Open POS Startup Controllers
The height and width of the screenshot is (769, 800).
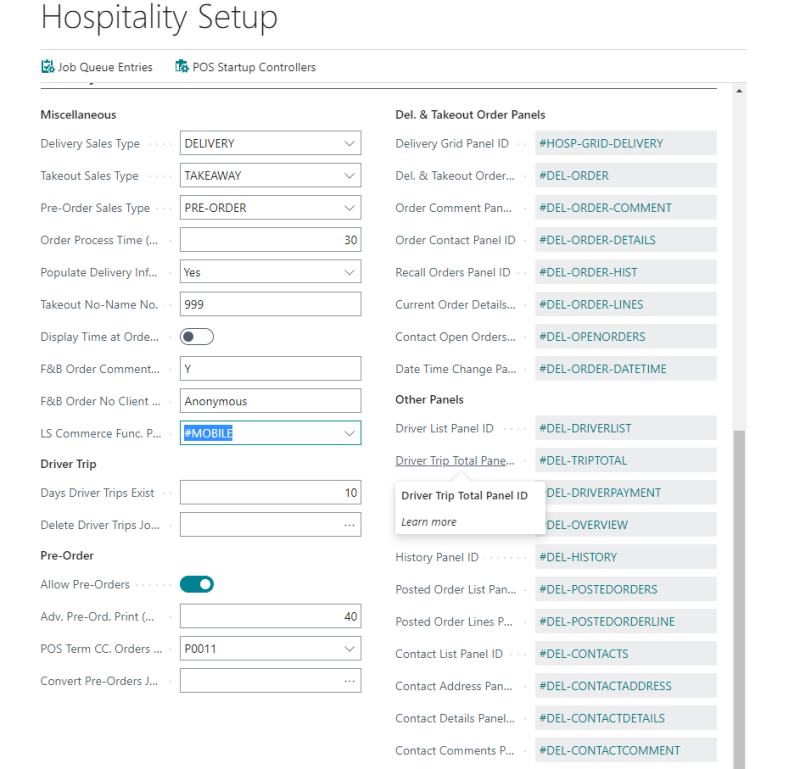pos(244,67)
